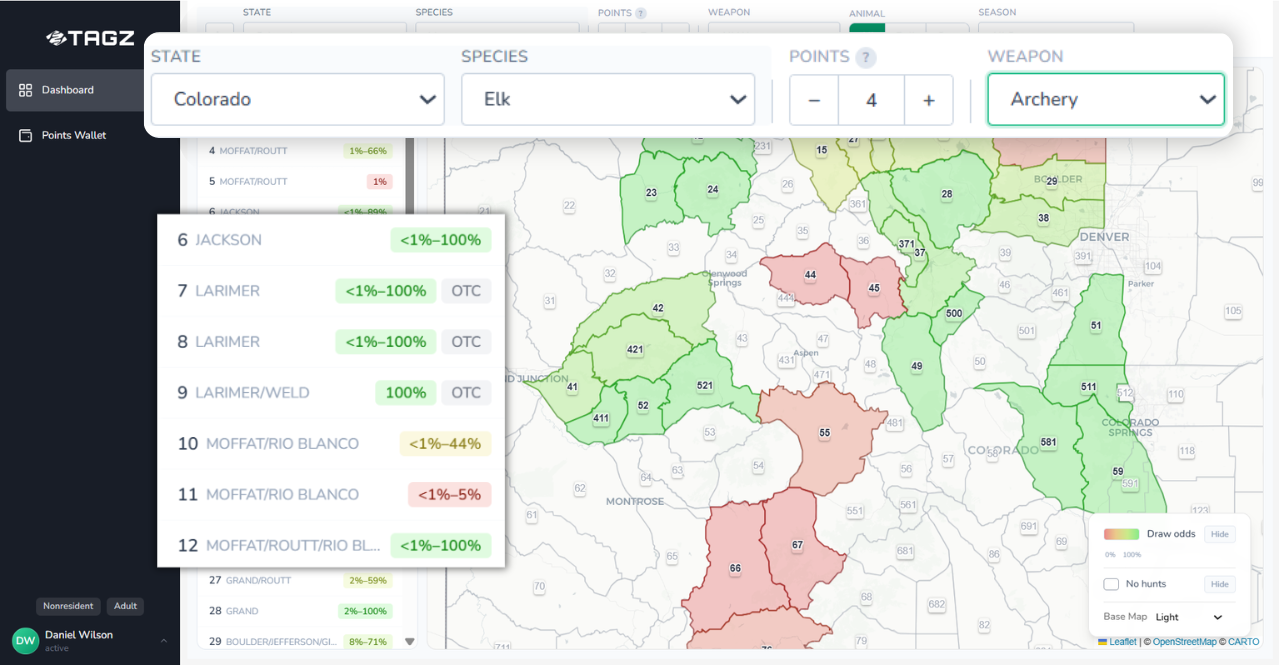1279x665 pixels.
Task: Click the Dashboard grid icon
Action: 26,90
